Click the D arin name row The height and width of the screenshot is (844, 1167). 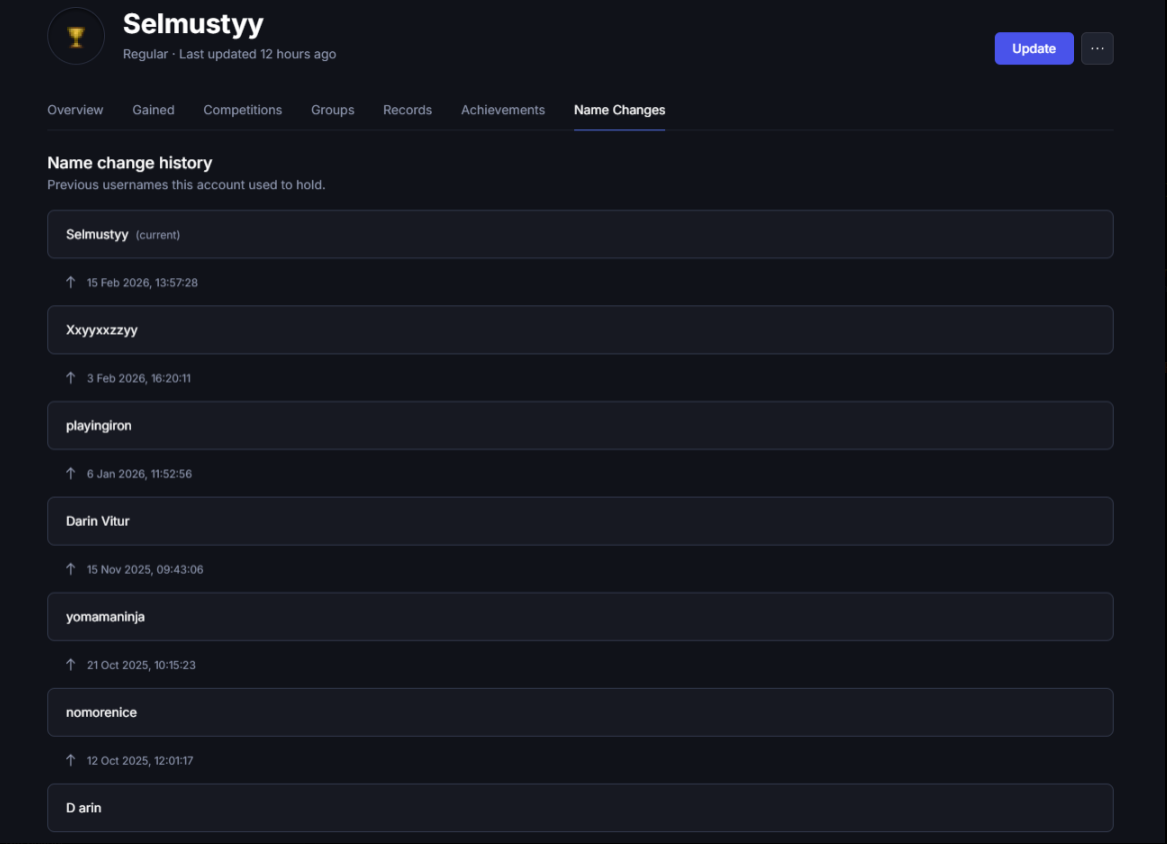(581, 808)
